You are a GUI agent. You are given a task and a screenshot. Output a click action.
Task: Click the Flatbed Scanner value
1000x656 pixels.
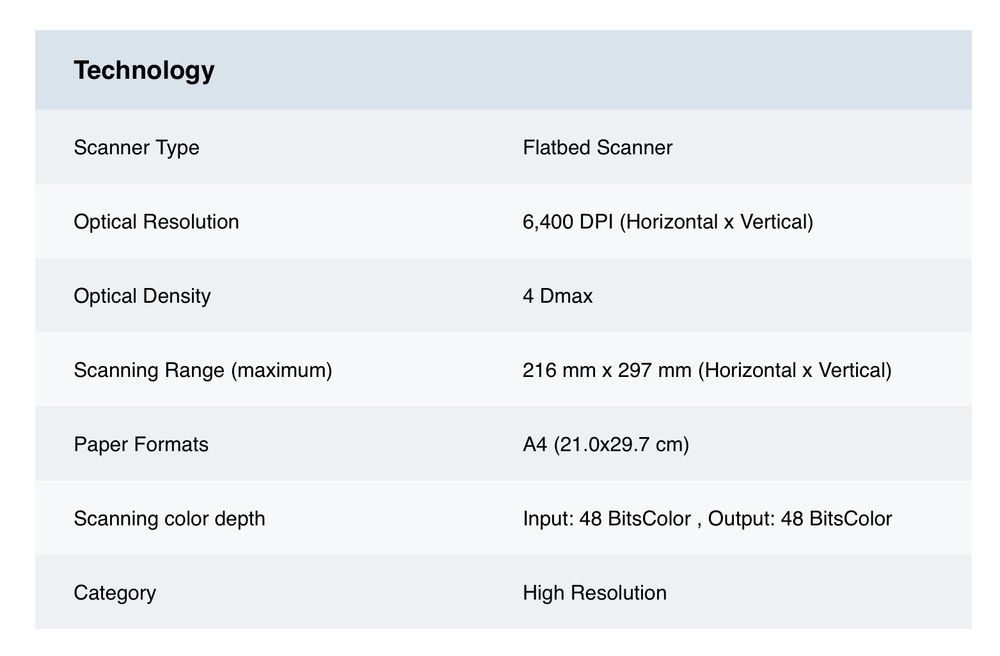click(597, 148)
